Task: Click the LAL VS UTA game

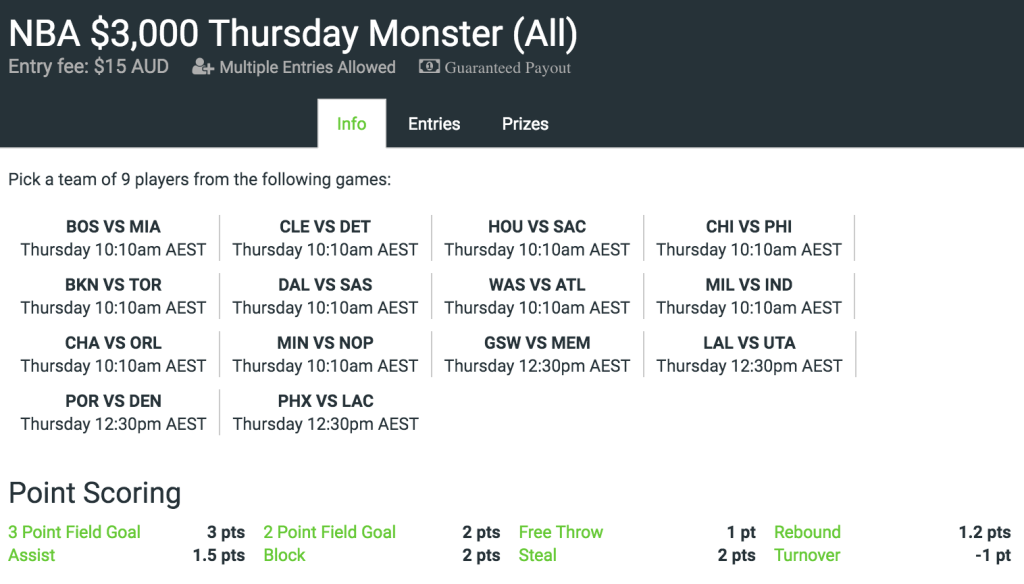Action: pos(749,354)
